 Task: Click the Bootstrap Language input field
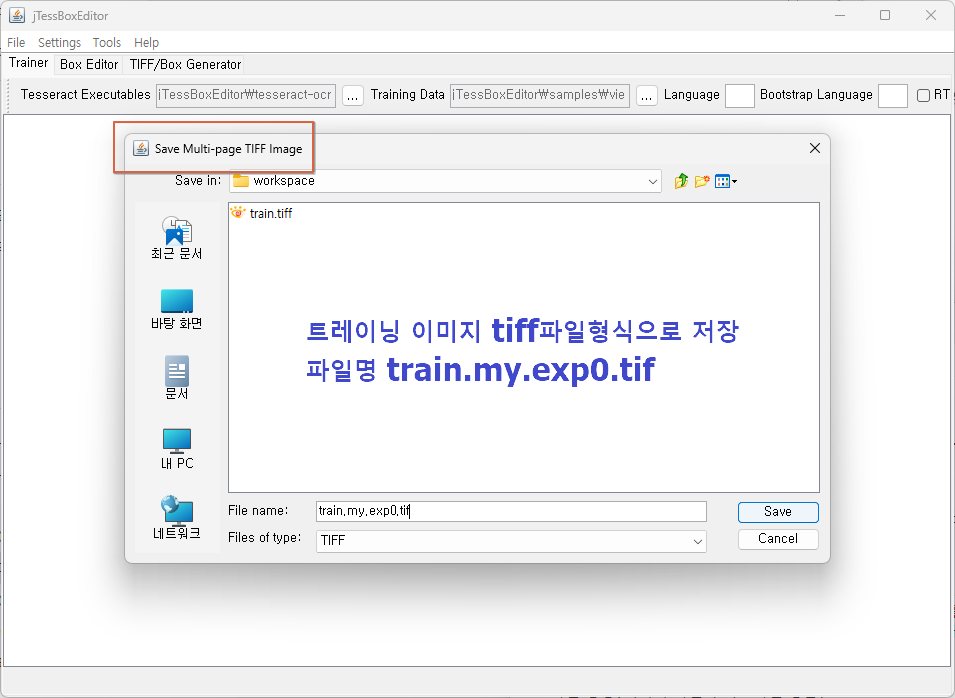click(x=892, y=96)
